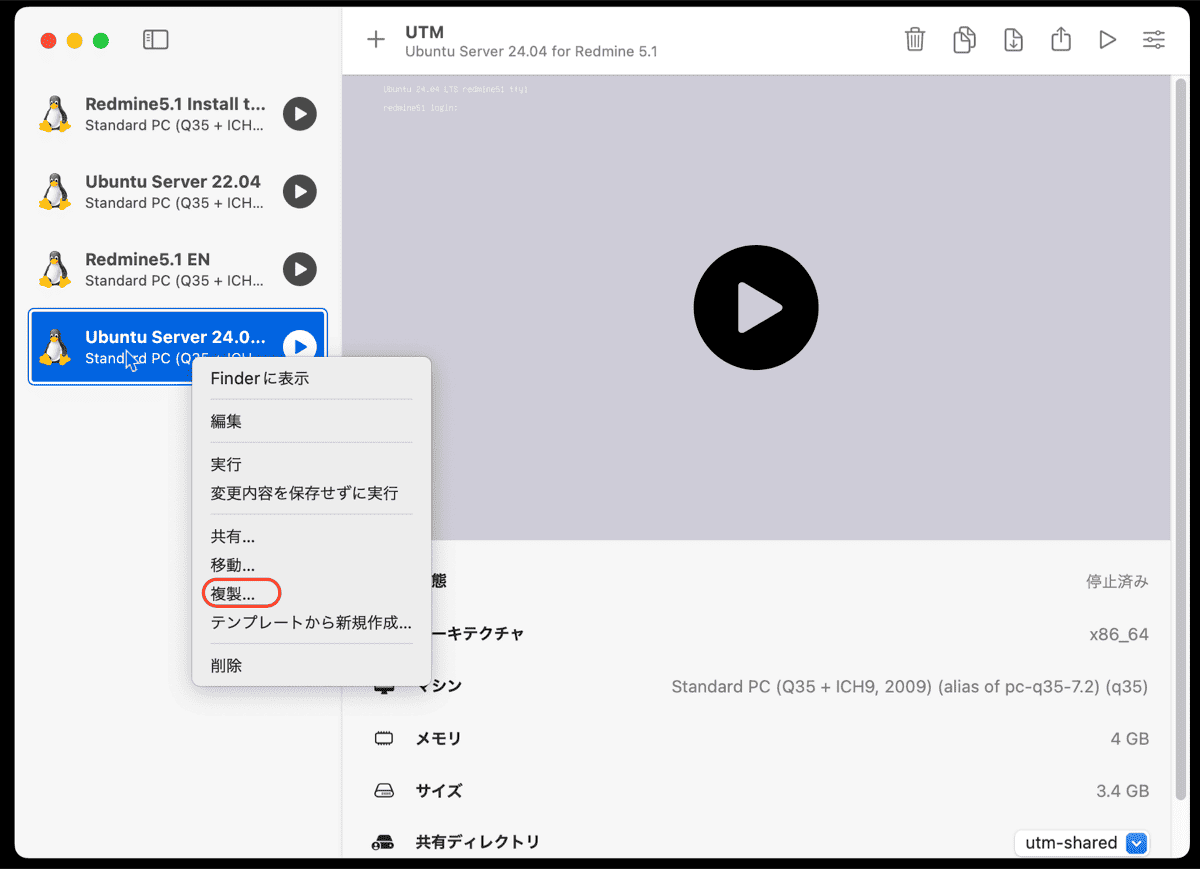Choose テンプレートから新規作成... menu entry
This screenshot has height=869, width=1200.
coord(310,622)
